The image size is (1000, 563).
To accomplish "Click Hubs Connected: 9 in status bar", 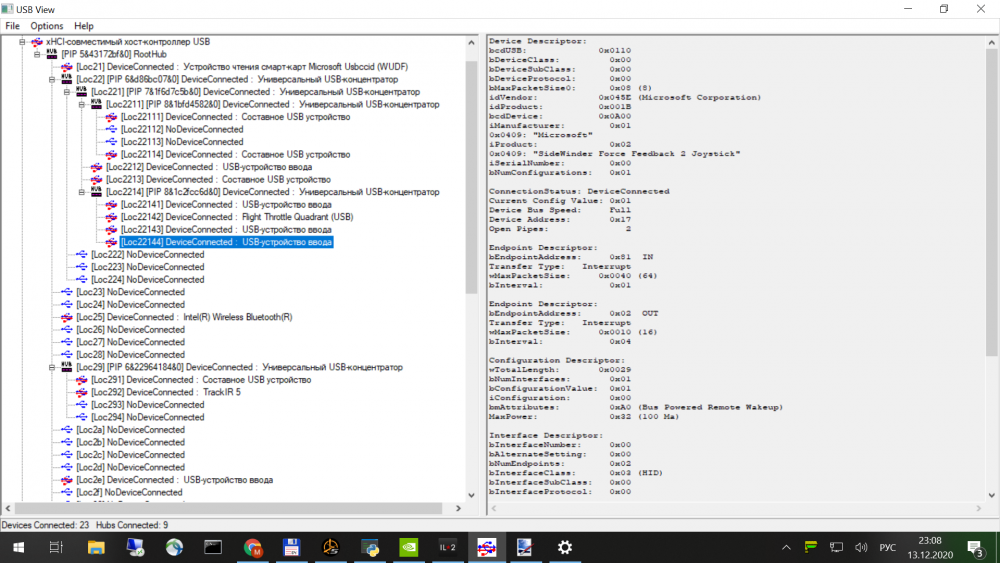I will point(132,525).
